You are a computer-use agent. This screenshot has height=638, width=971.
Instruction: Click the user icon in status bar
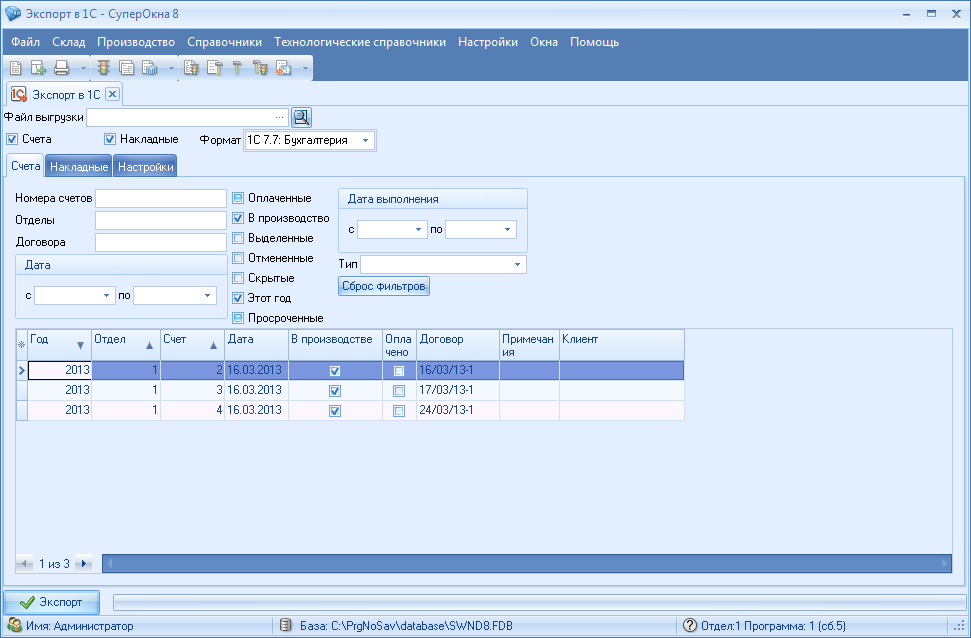(x=14, y=626)
